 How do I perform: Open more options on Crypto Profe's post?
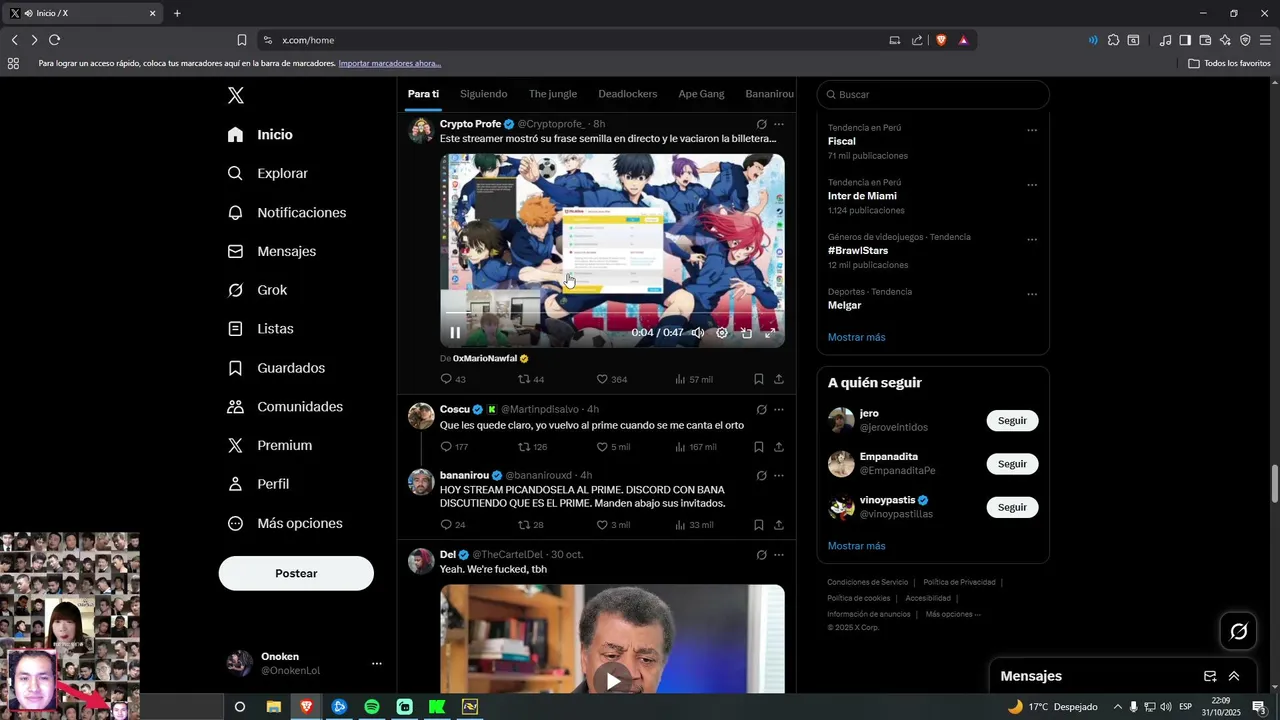click(779, 124)
